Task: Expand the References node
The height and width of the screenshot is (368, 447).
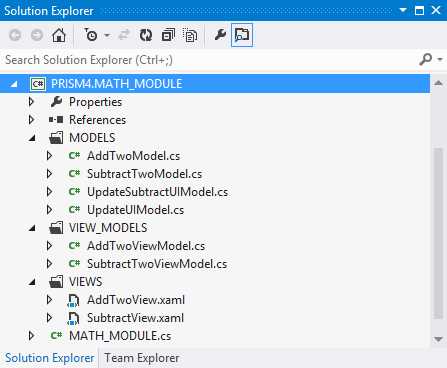Action: pos(31,120)
